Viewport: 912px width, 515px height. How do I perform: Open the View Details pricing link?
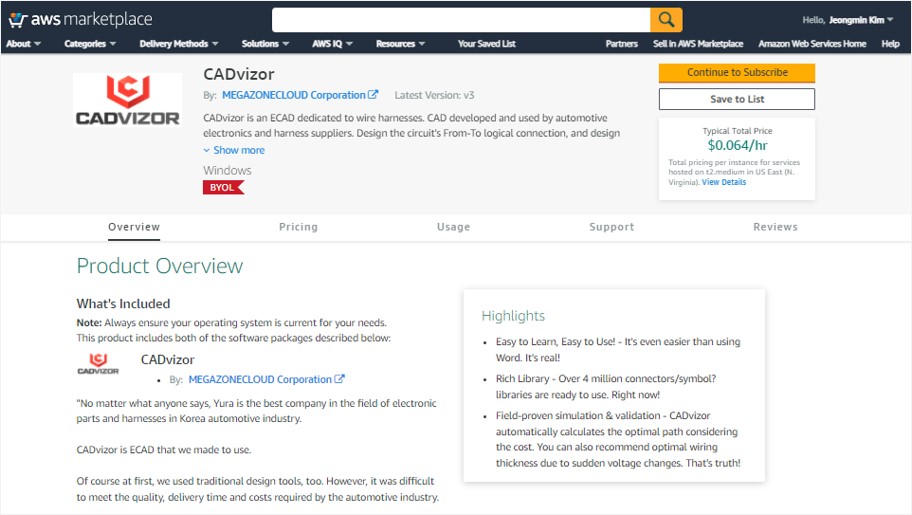[724, 182]
